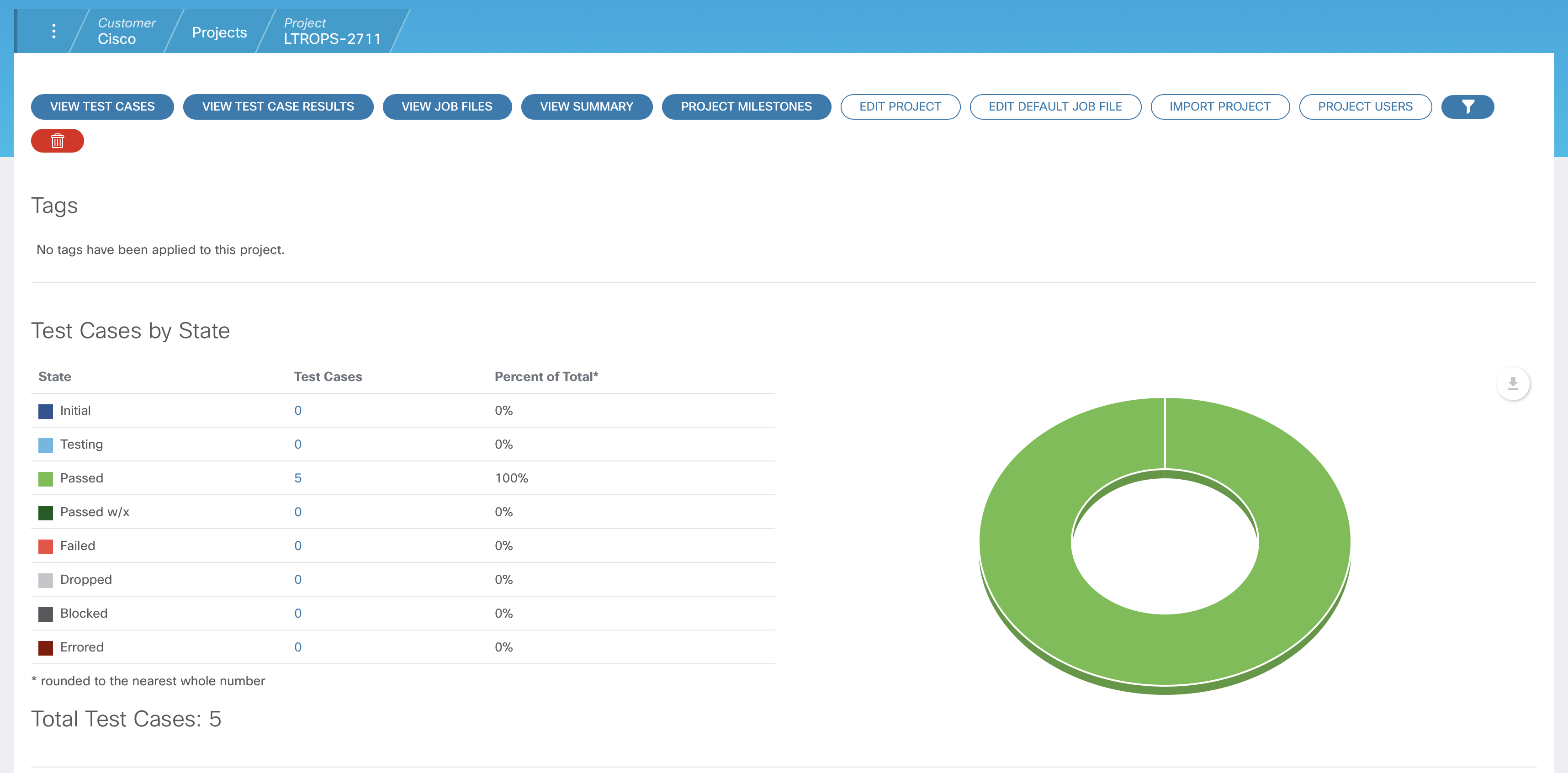The image size is (1568, 773).
Task: Click the light blue Testing legend square
Action: point(46,445)
